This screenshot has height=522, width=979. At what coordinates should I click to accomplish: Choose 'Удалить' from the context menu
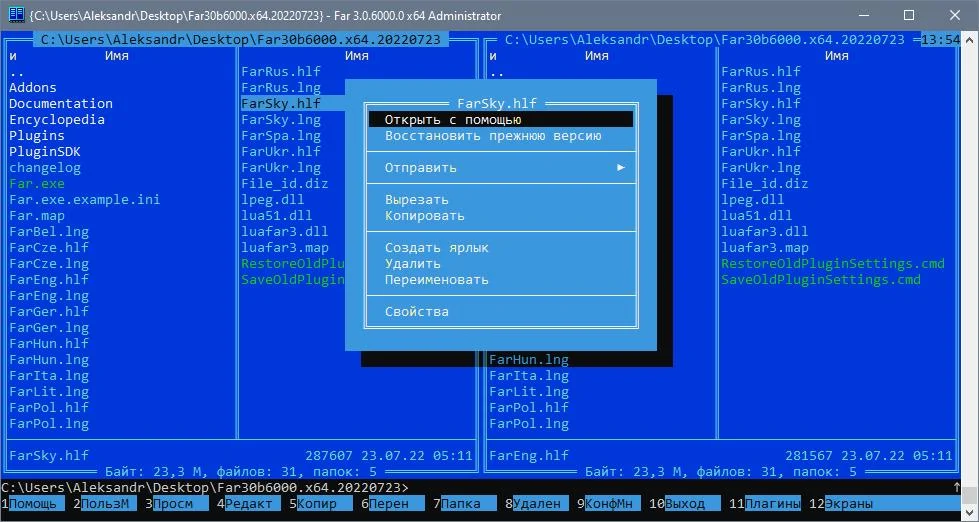tap(412, 264)
